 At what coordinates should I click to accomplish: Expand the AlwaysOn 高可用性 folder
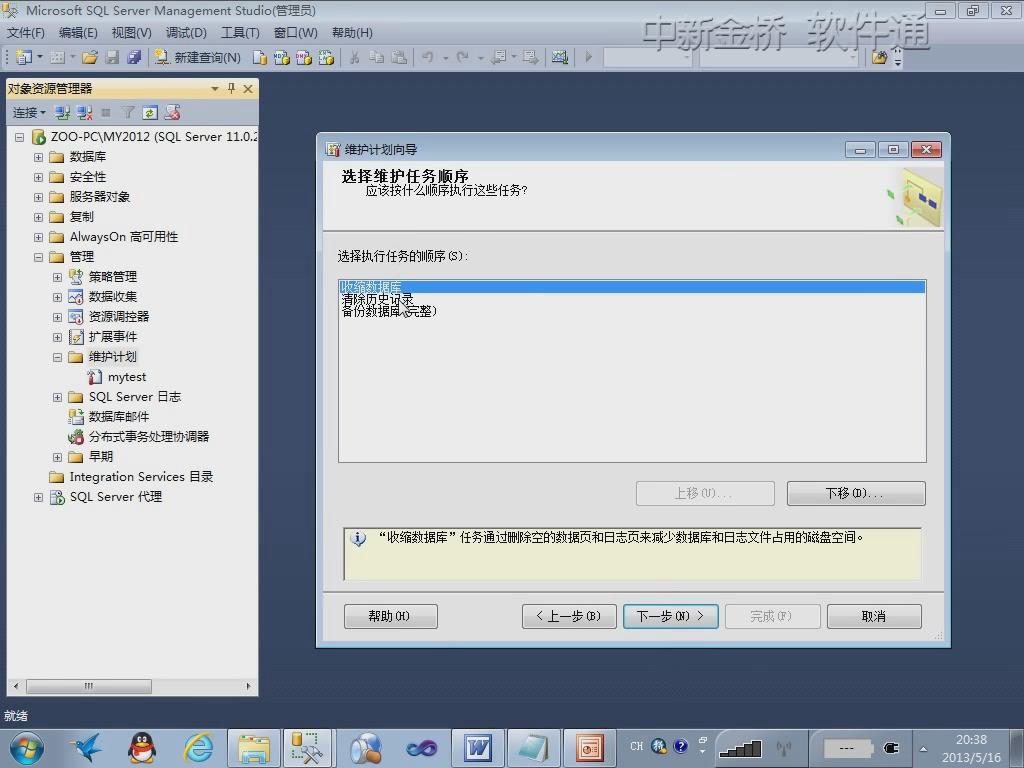coord(39,237)
